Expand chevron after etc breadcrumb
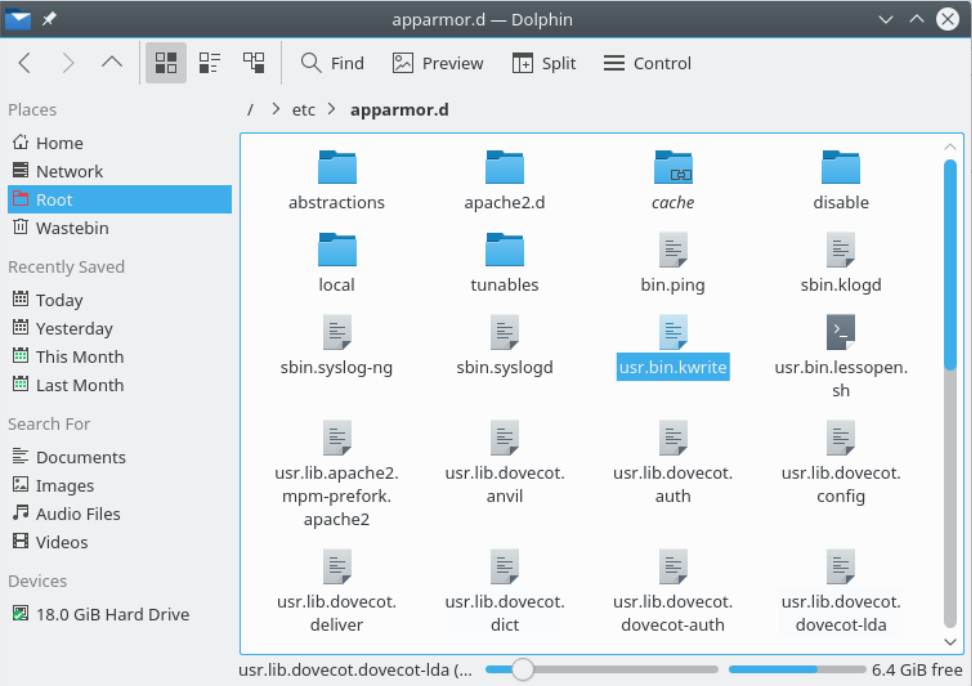Image resolution: width=972 pixels, height=686 pixels. [x=332, y=110]
